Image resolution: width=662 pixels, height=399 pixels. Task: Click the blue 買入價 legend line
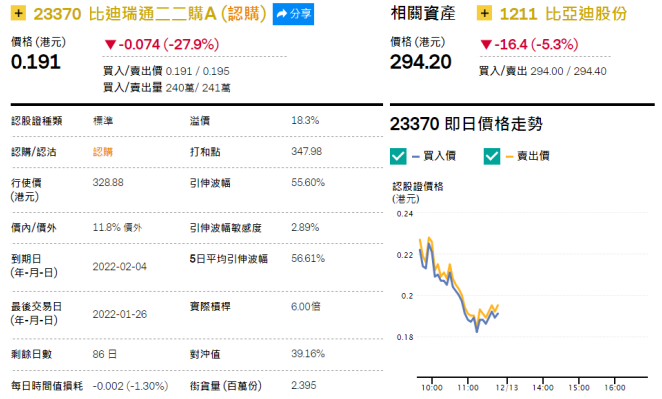[x=415, y=157]
